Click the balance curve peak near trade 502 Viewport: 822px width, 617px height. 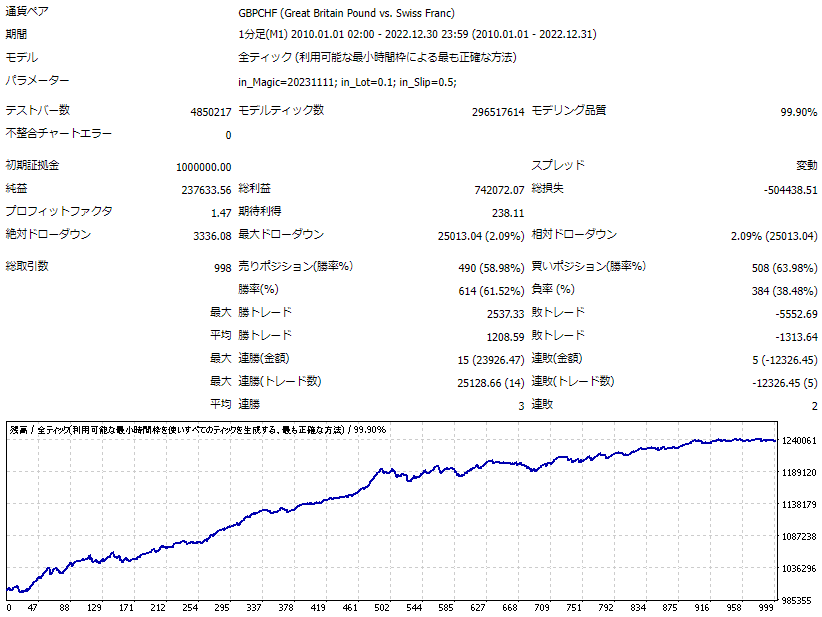383,470
